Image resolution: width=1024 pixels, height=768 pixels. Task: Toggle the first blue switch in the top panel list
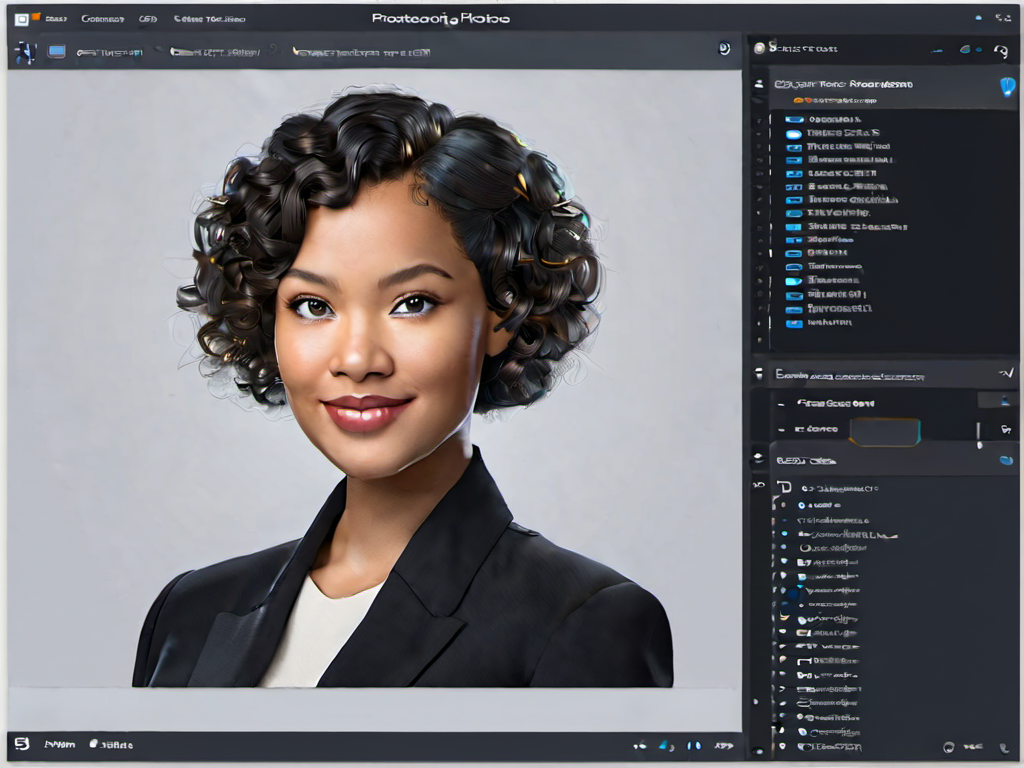coord(794,119)
